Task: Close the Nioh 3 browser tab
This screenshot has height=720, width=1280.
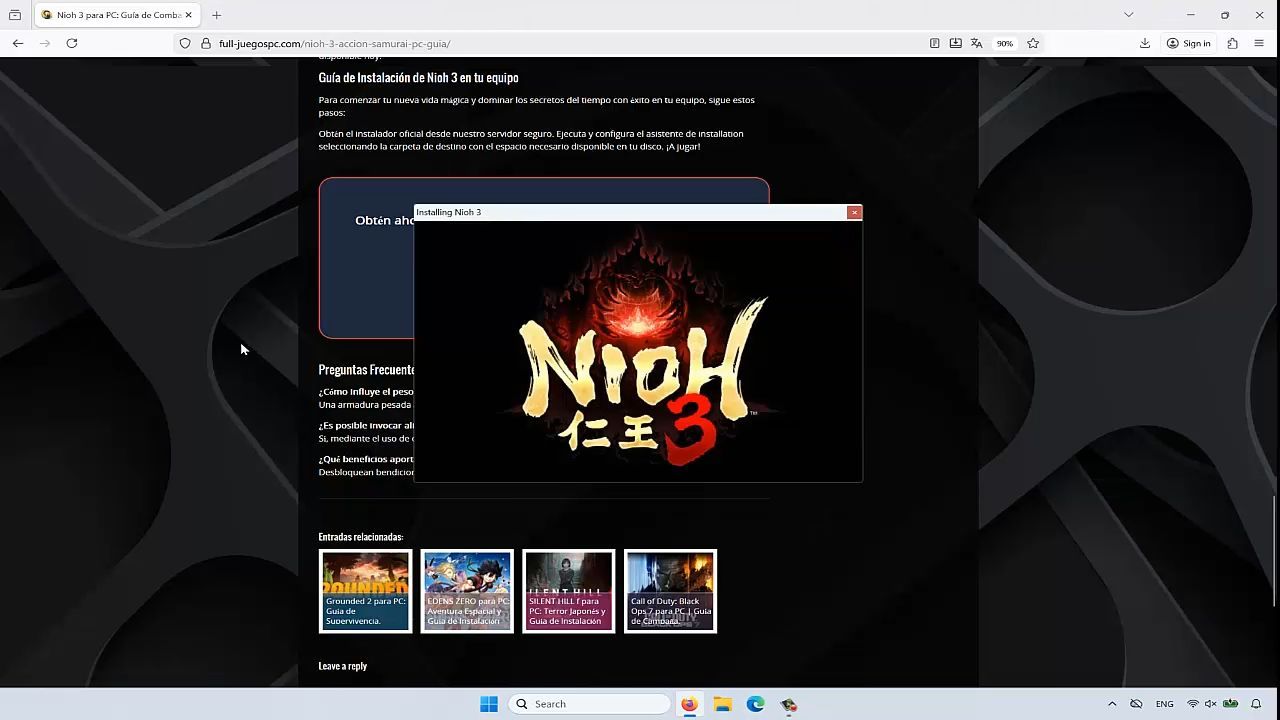Action: (x=188, y=15)
